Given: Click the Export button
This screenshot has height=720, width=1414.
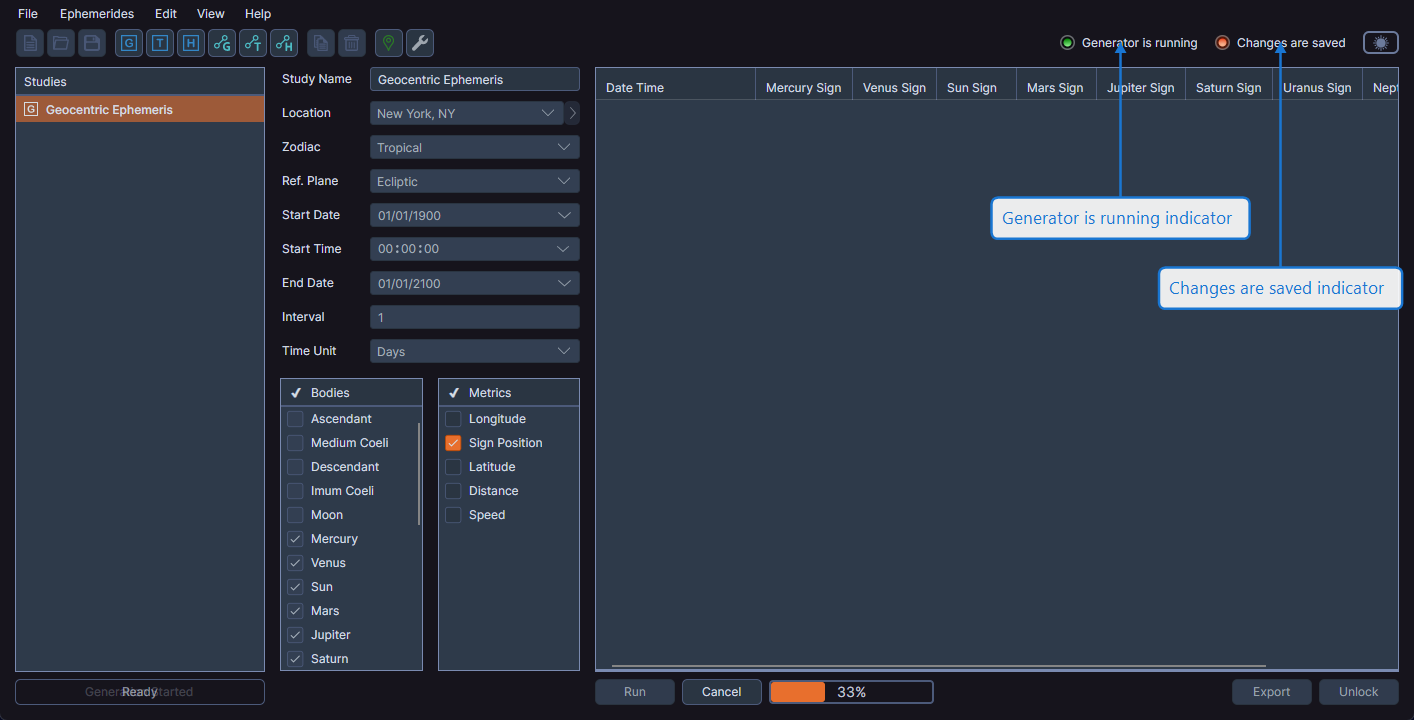Looking at the screenshot, I should pyautogui.click(x=1271, y=691).
